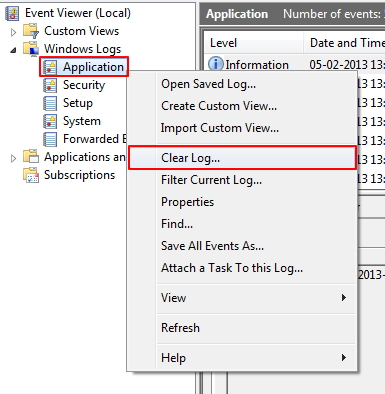
Task: Click the Windows Logs folder icon
Action: point(31,49)
